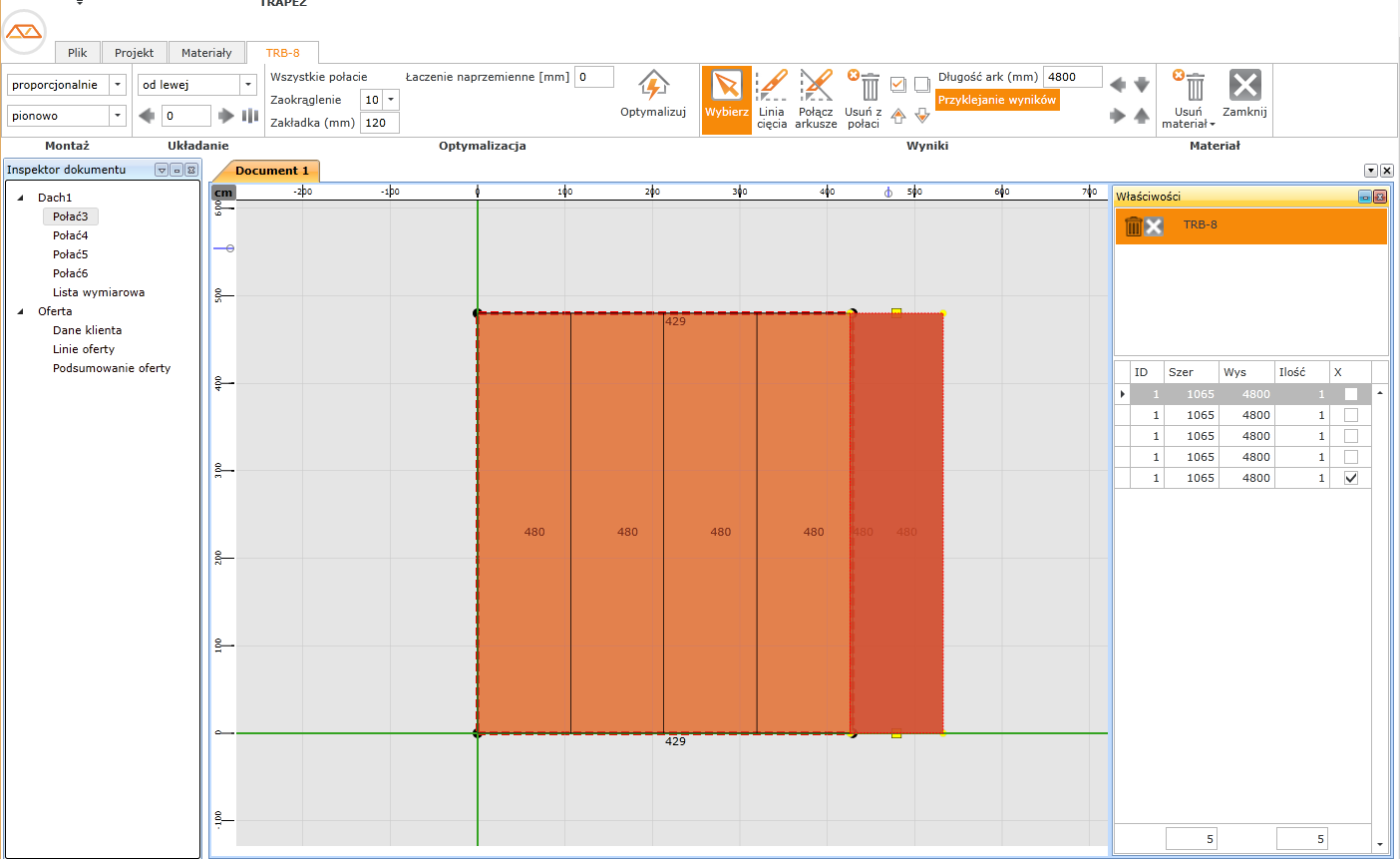The height and width of the screenshot is (859, 1400).
Task: Uncheck the X checkbox in last sheet row
Action: point(1351,478)
